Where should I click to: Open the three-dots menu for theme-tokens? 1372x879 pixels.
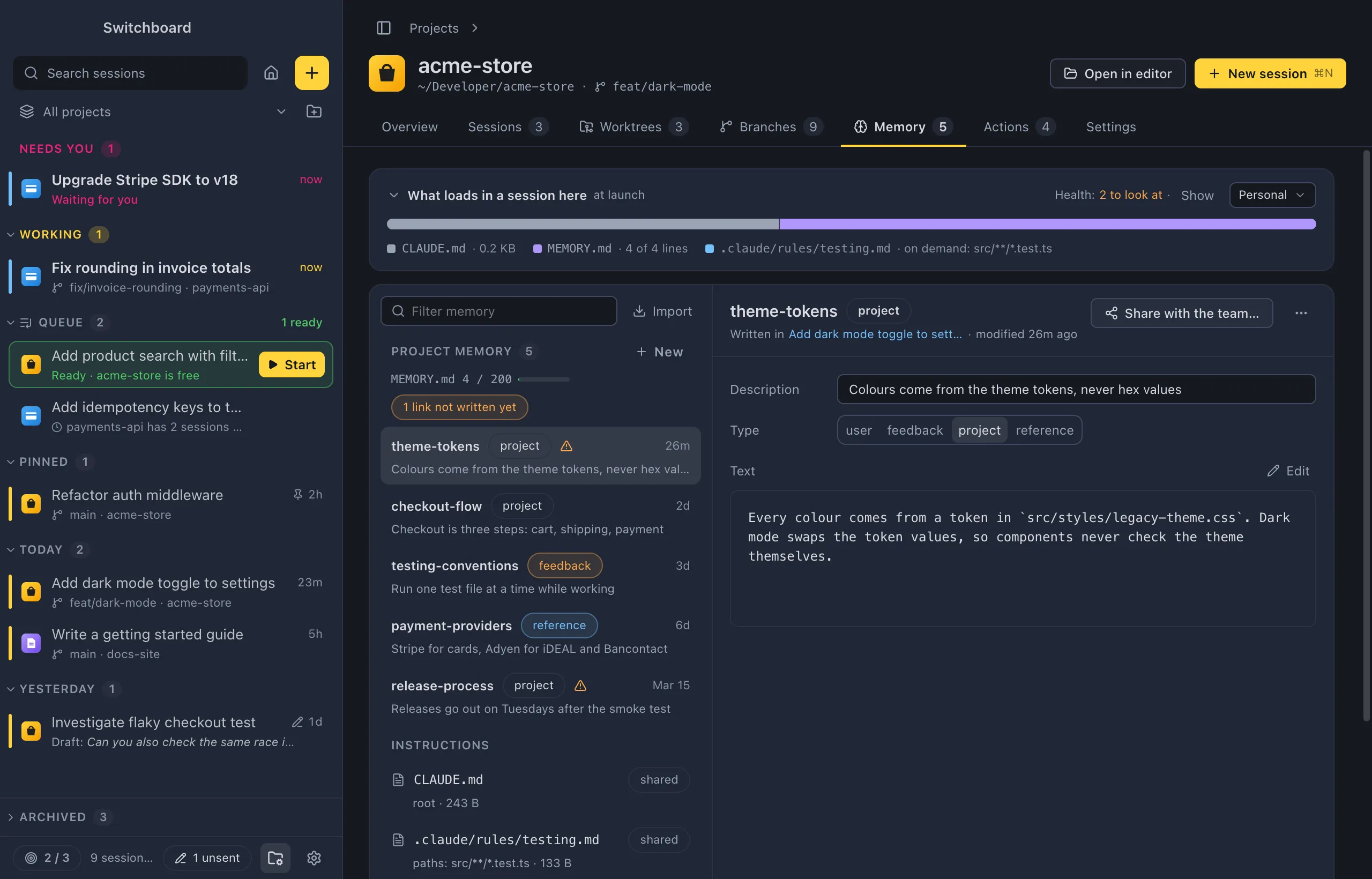coord(1301,313)
